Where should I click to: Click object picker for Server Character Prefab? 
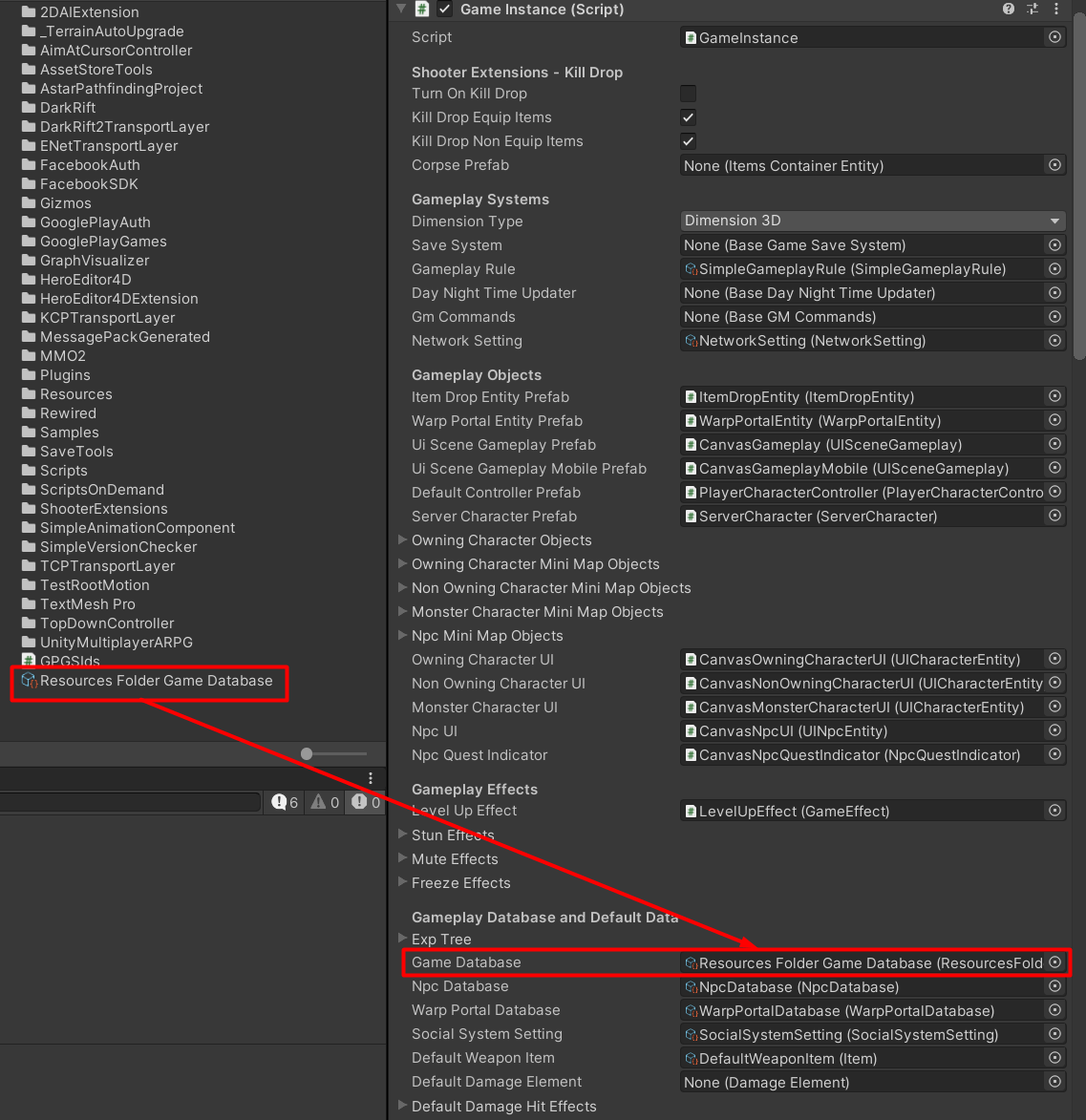pyautogui.click(x=1054, y=516)
